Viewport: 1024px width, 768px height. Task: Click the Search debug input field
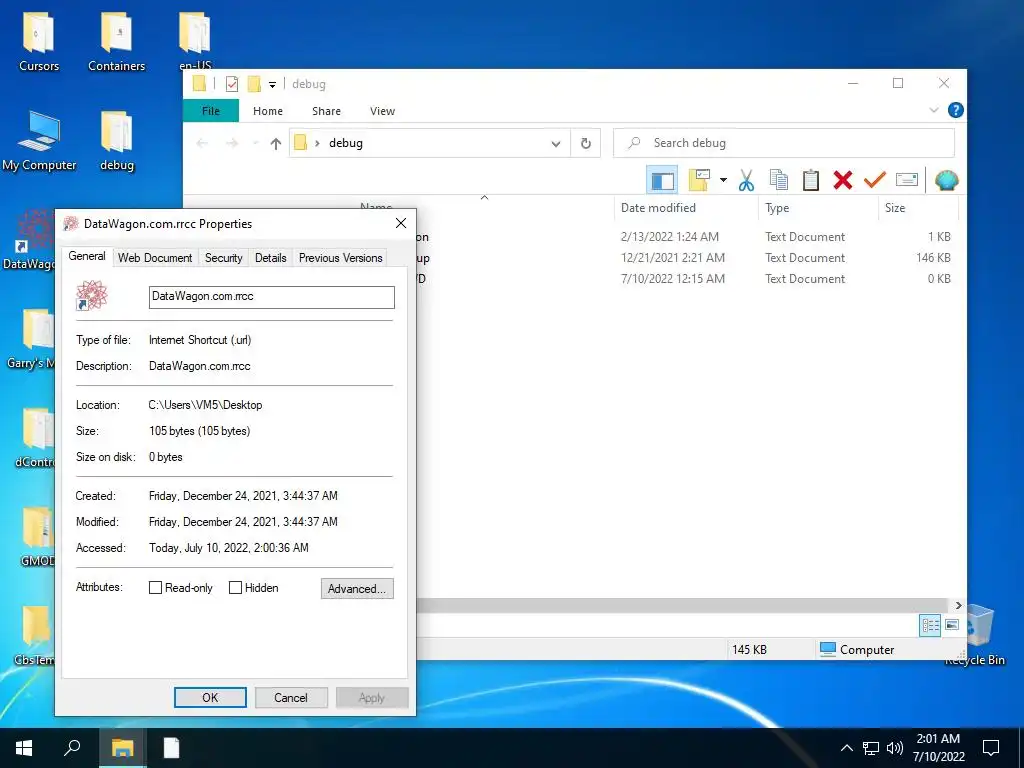coord(784,143)
